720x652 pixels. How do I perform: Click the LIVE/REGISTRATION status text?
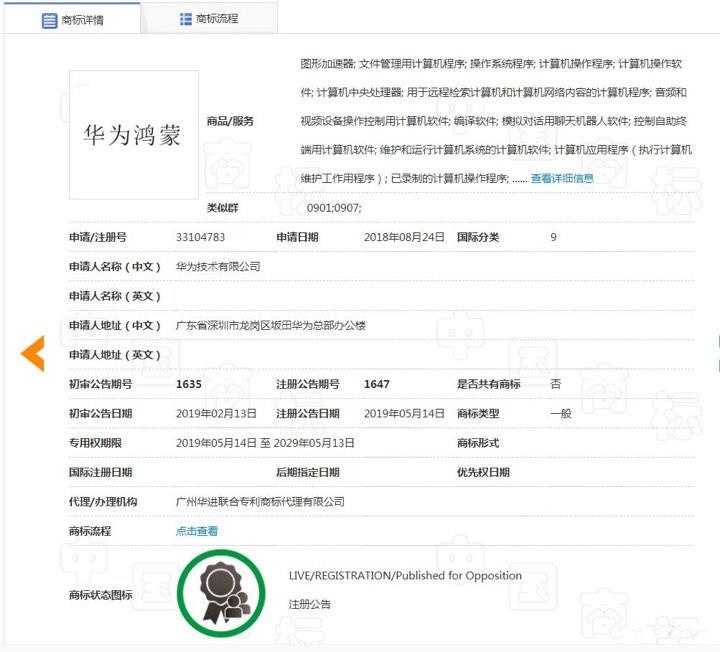coord(405,575)
